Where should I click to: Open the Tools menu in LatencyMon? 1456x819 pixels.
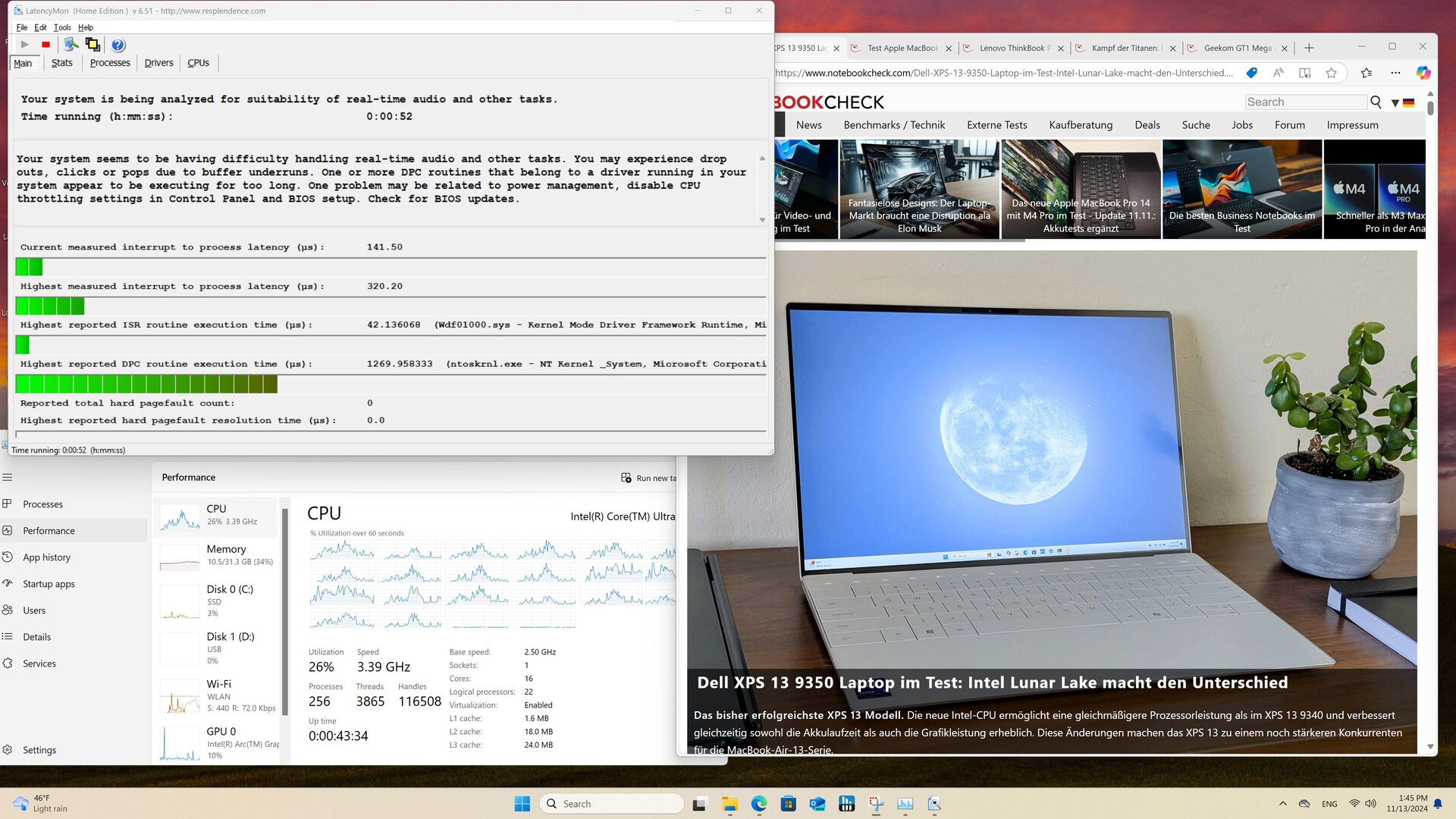[x=62, y=27]
